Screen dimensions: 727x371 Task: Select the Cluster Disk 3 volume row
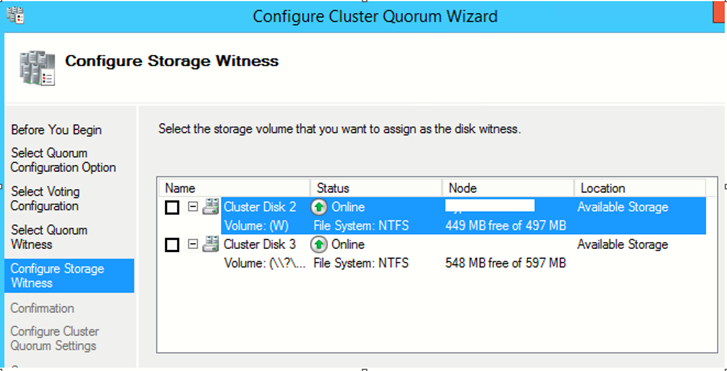464,263
